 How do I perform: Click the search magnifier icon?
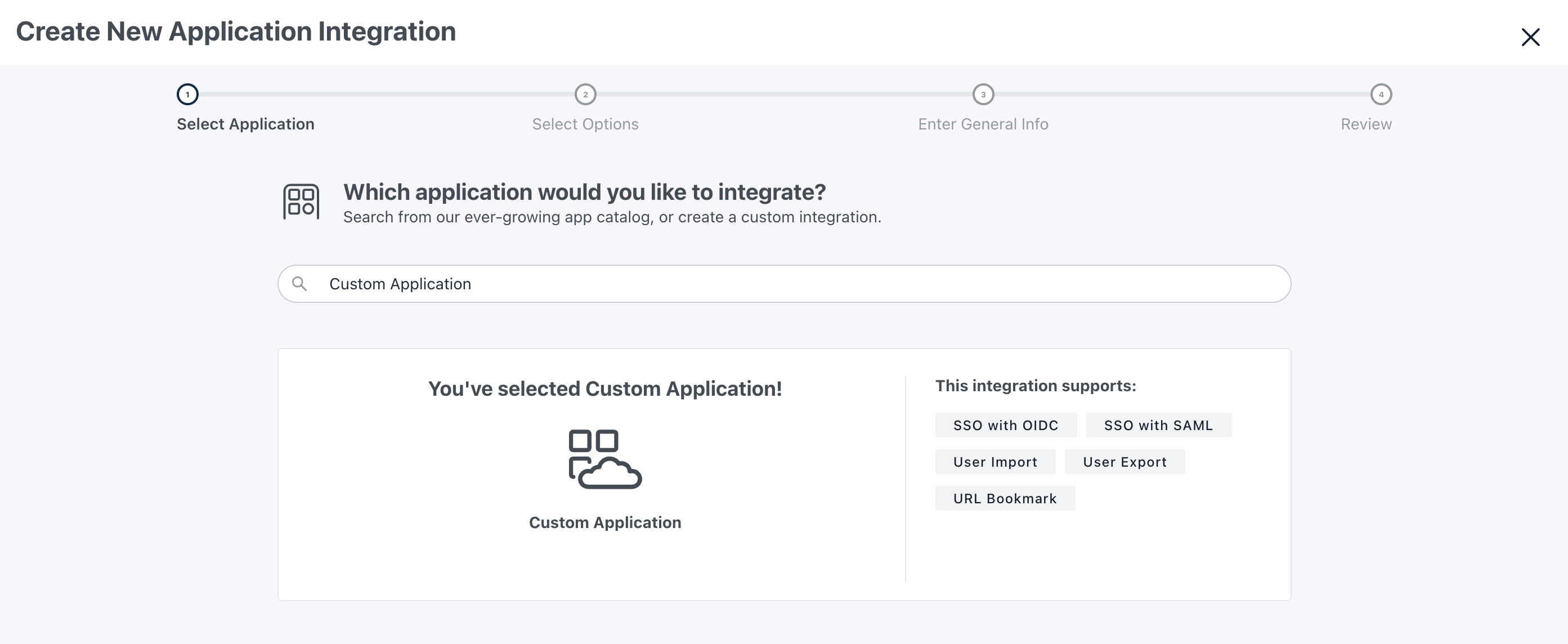pos(298,284)
